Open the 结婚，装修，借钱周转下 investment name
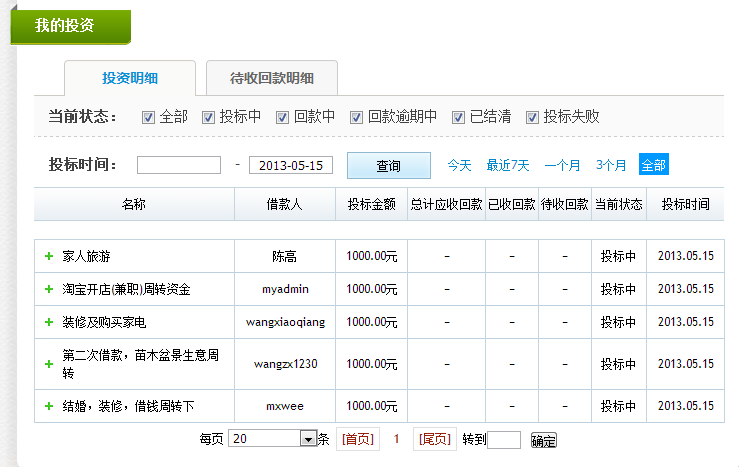 pyautogui.click(x=128, y=406)
